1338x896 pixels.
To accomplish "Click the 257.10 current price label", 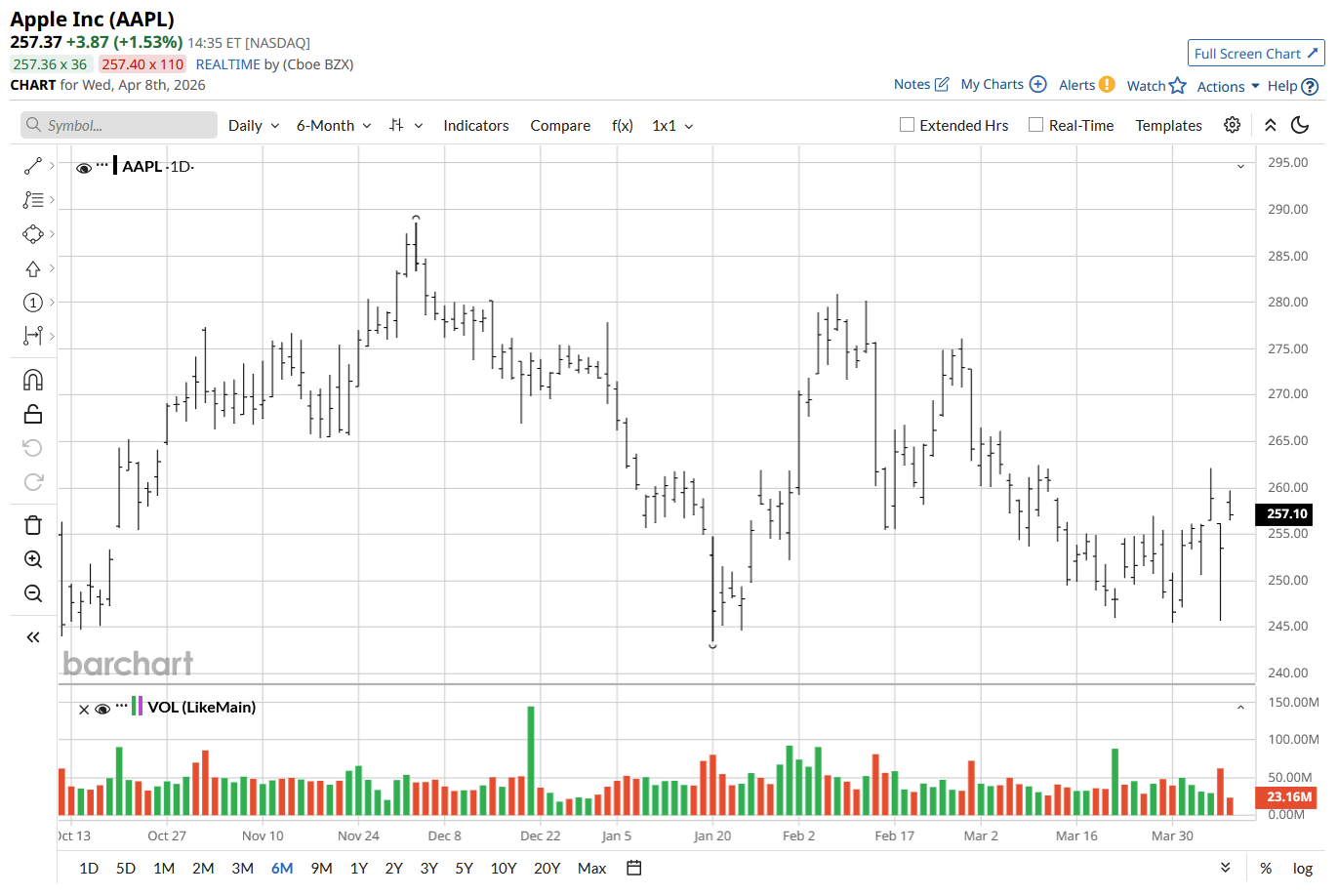I will point(1286,513).
